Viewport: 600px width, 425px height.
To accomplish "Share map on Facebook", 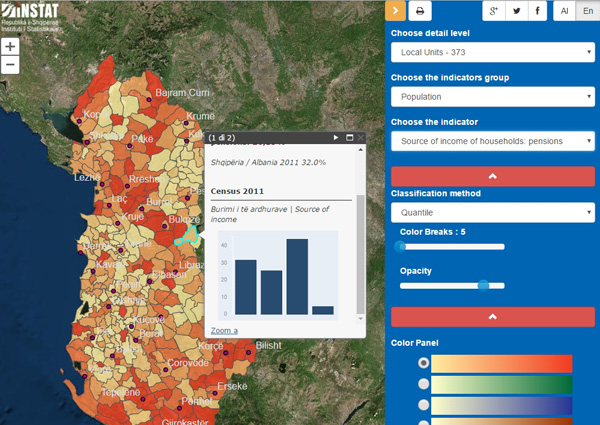I will 537,11.
